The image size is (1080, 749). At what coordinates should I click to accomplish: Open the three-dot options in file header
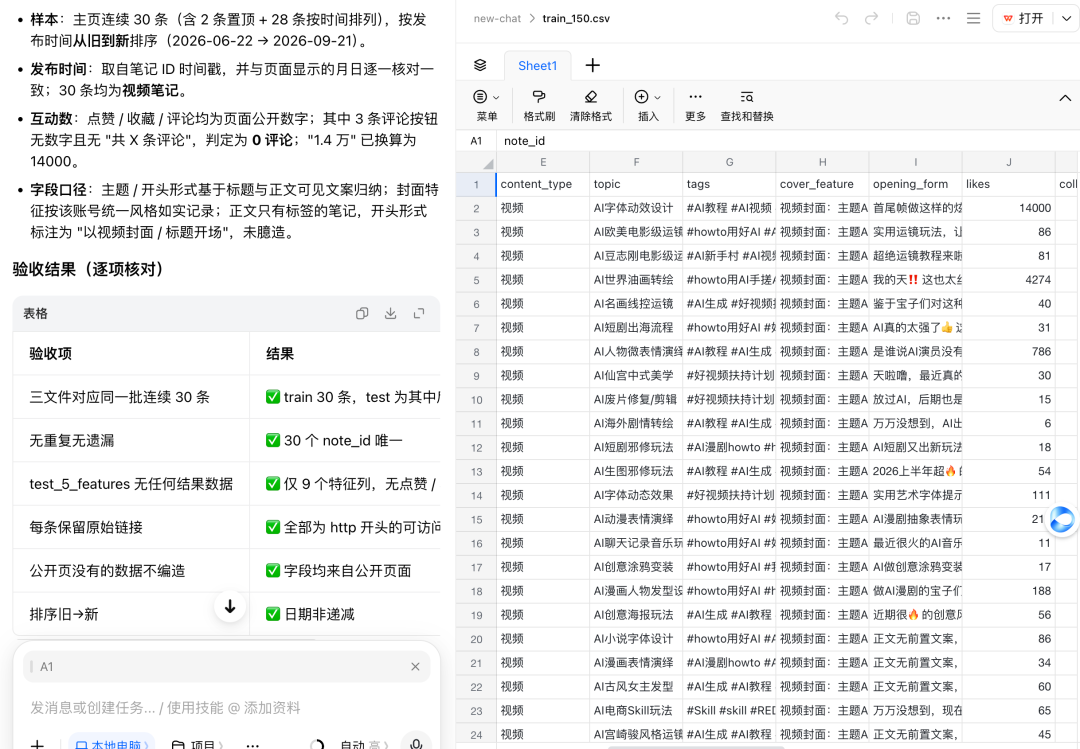[944, 19]
